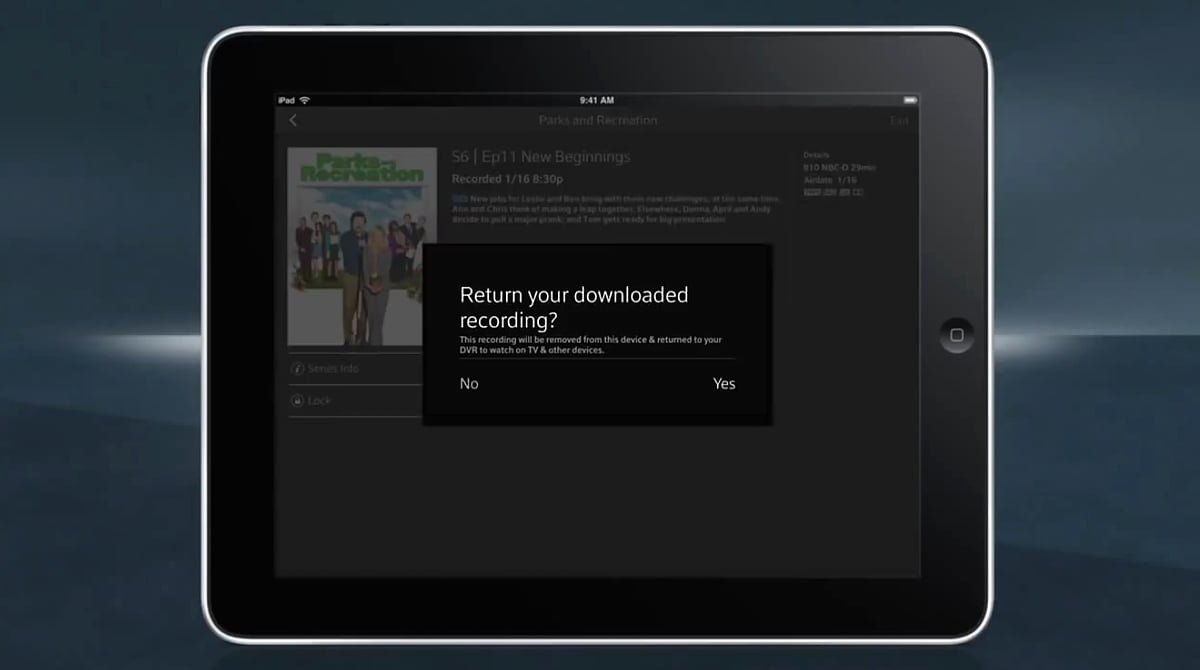The image size is (1200, 670).
Task: Expand the Details section on the right
Action: point(816,154)
